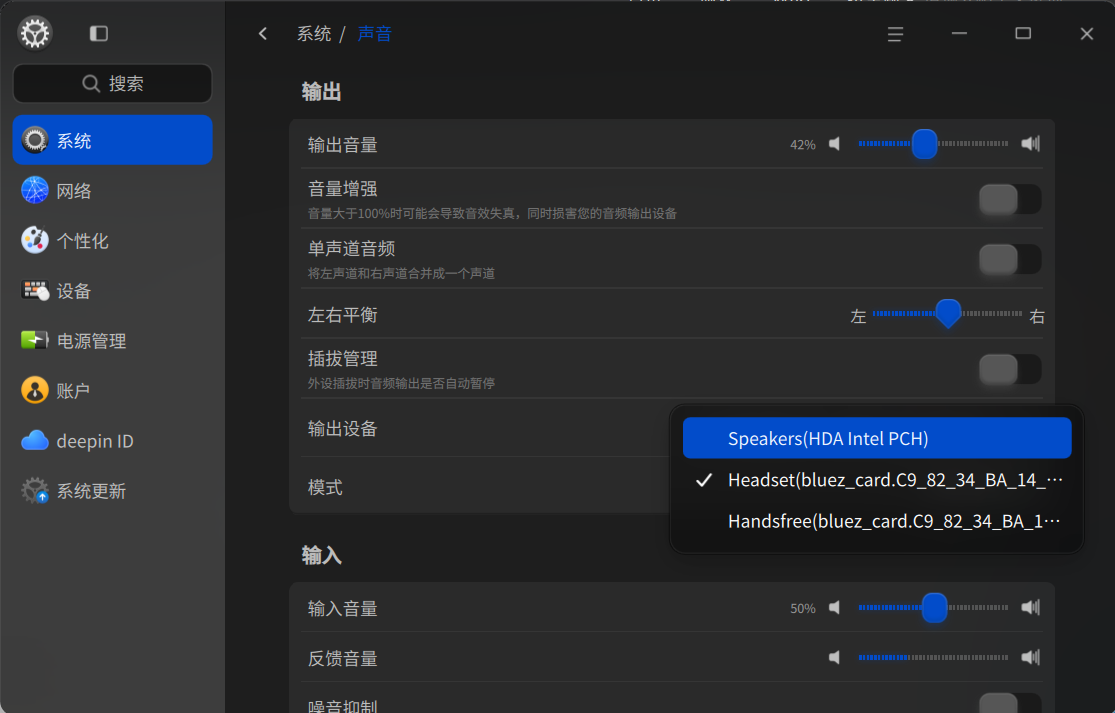Click the deepin ID cloud icon
Image resolution: width=1115 pixels, height=713 pixels.
coord(35,441)
